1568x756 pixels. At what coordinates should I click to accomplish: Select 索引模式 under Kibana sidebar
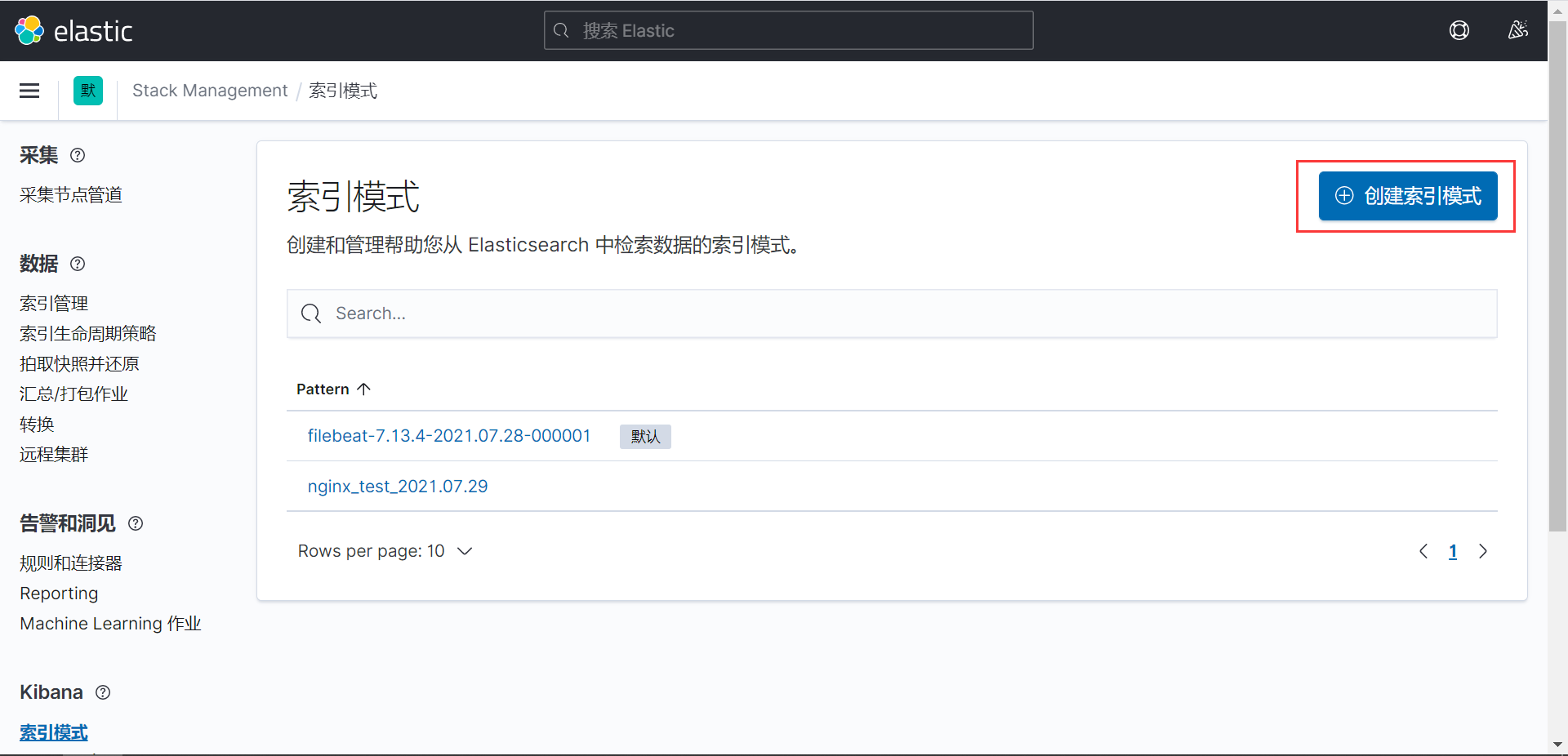[x=54, y=732]
